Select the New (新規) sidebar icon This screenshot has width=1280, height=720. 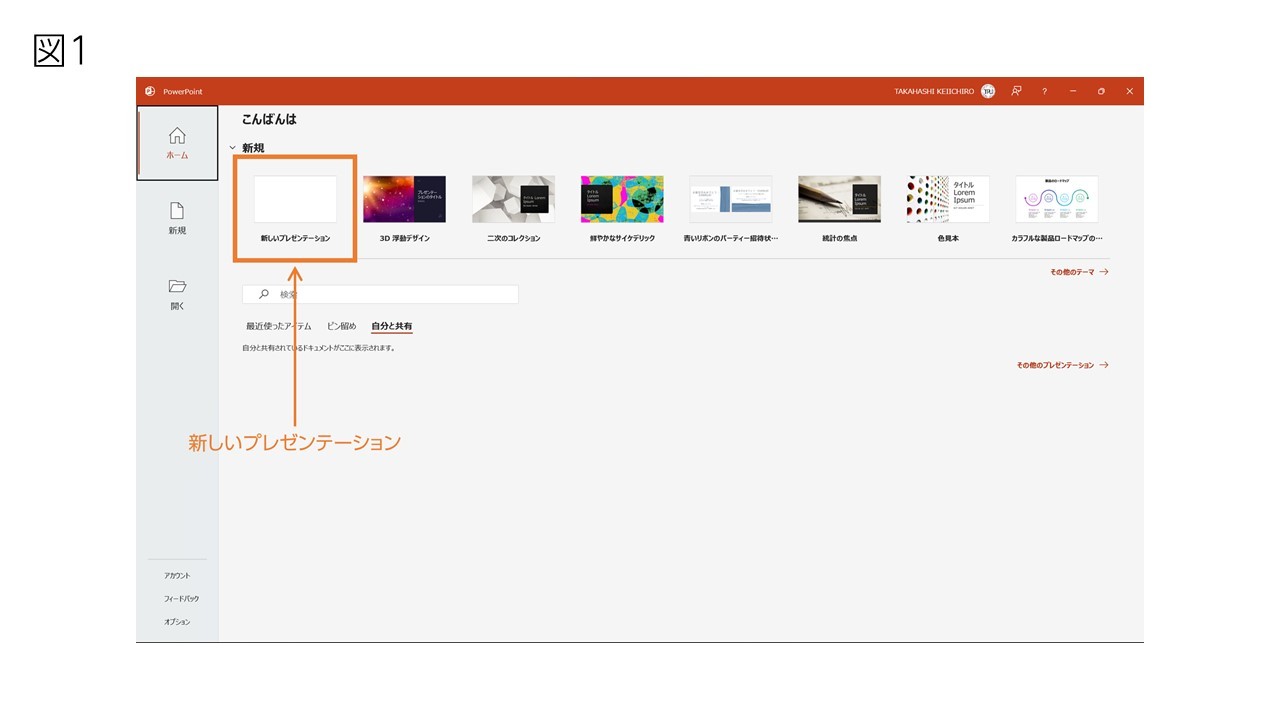click(177, 211)
